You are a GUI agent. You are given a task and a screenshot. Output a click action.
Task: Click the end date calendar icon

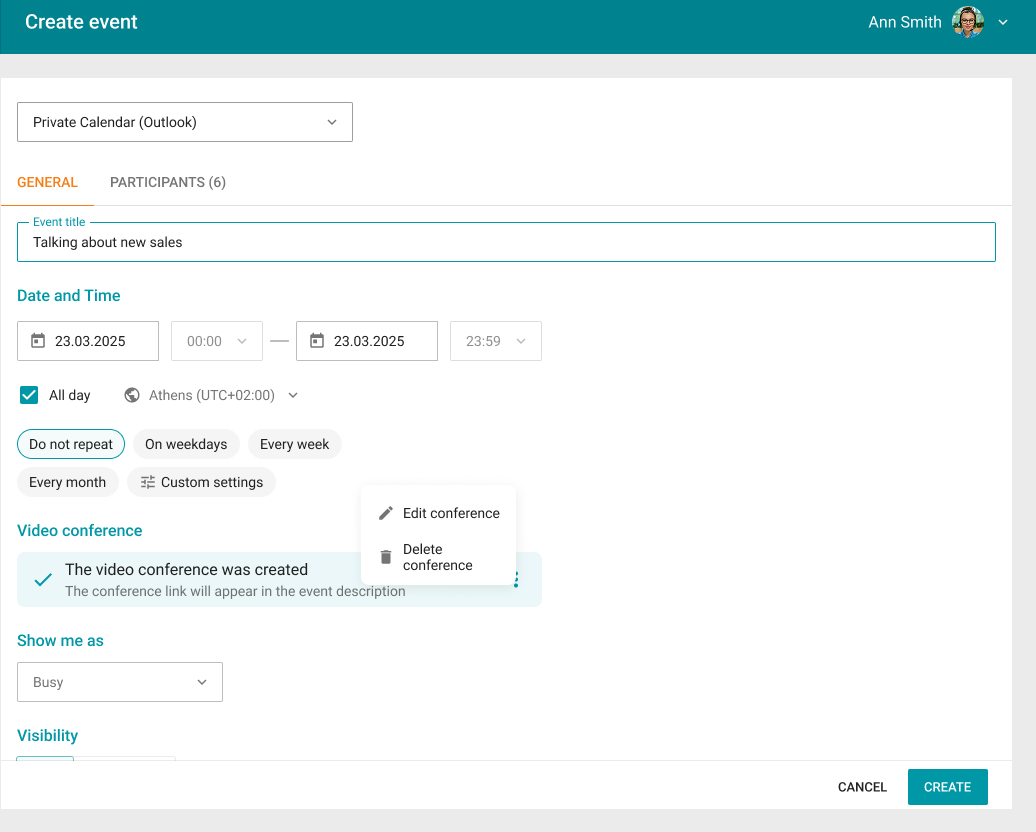tap(317, 341)
